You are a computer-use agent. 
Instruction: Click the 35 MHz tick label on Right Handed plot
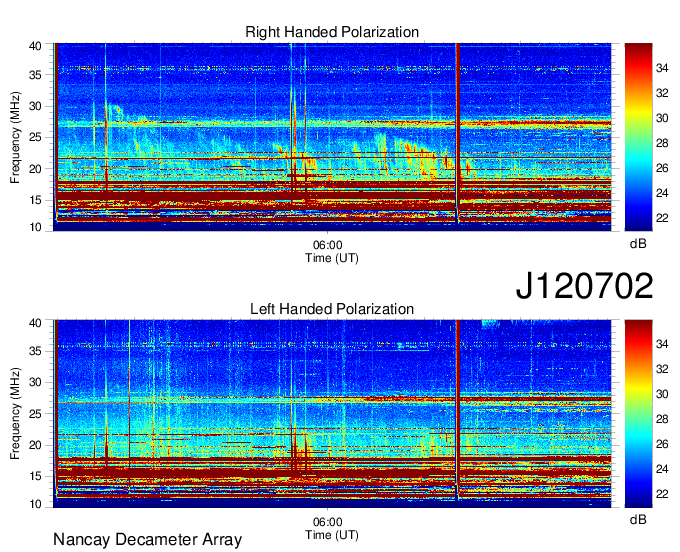(x=35, y=75)
